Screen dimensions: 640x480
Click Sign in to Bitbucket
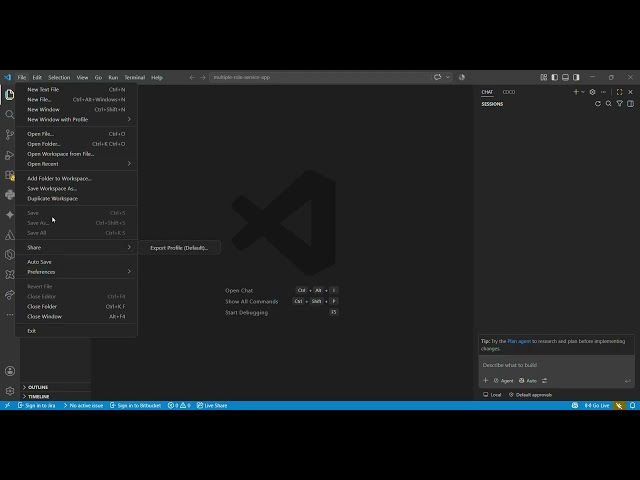135,405
